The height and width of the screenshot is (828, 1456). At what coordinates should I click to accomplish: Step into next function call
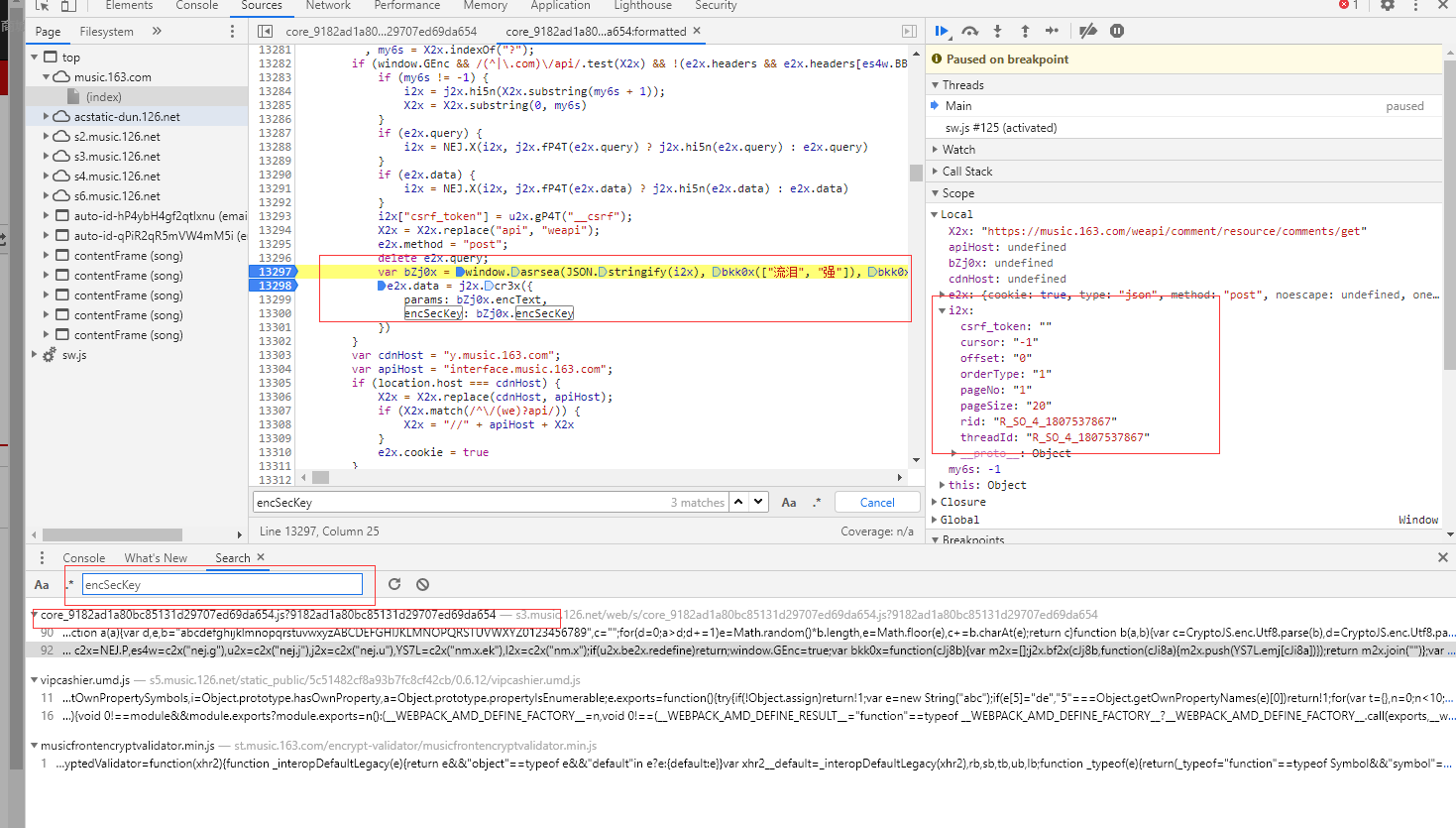tap(997, 32)
